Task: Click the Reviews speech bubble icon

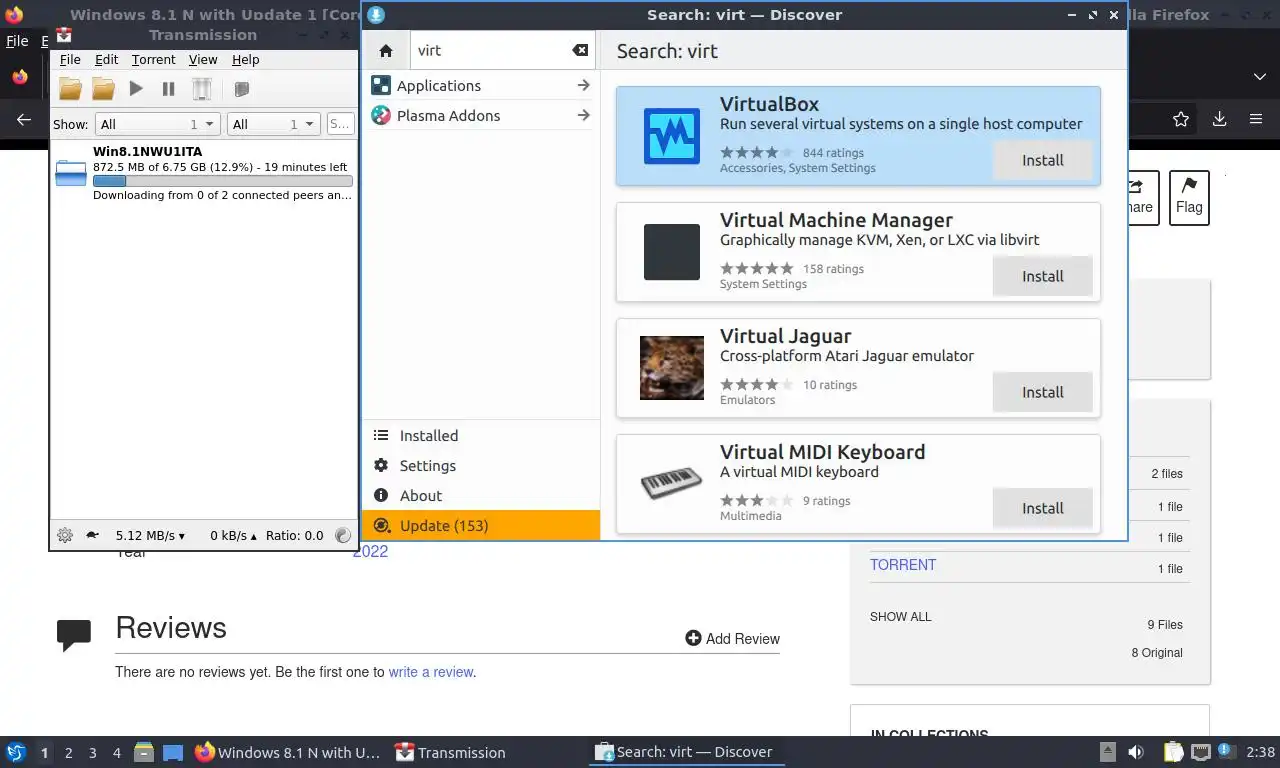Action: click(74, 635)
